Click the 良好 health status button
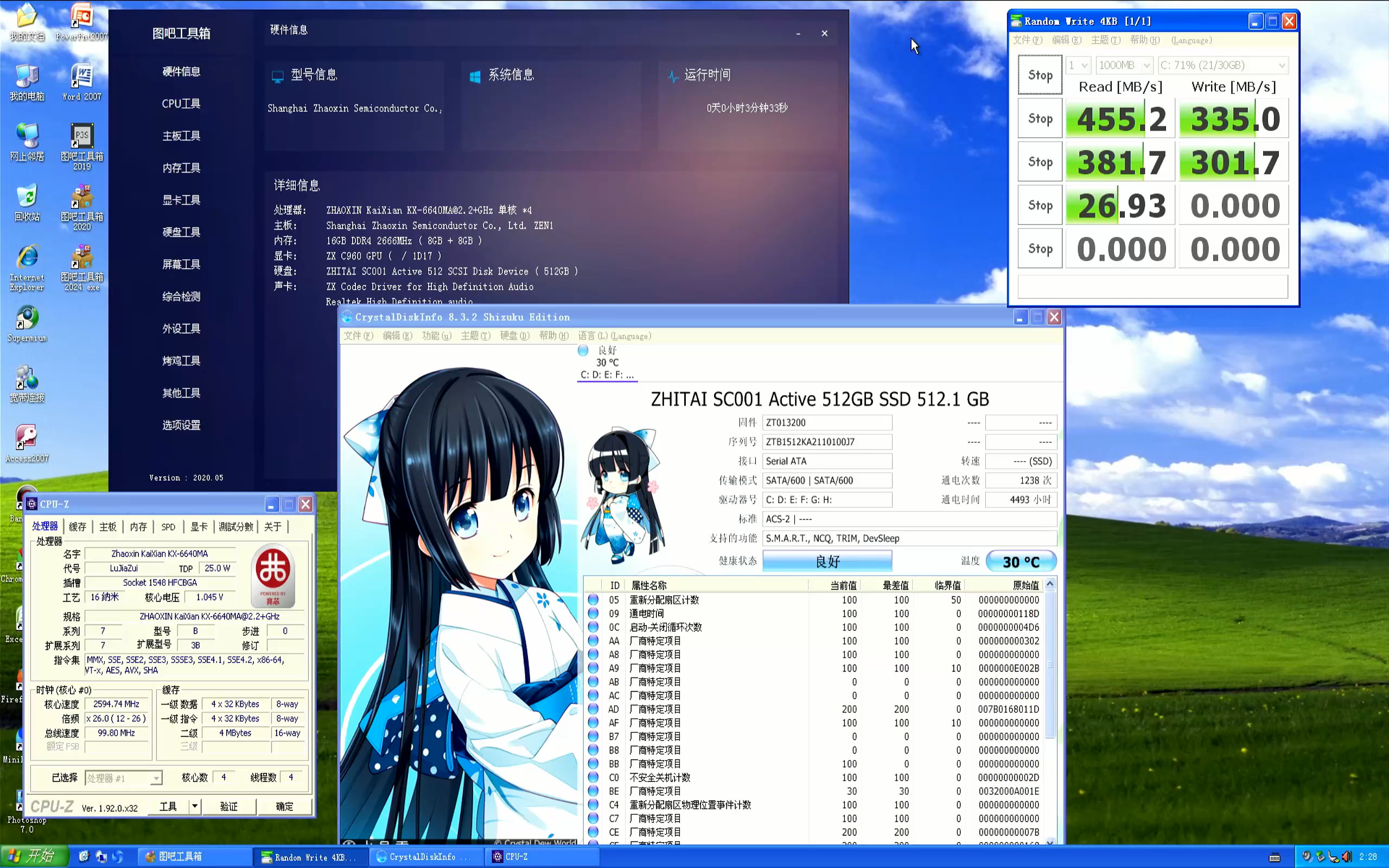This screenshot has width=1389, height=868. (827, 561)
